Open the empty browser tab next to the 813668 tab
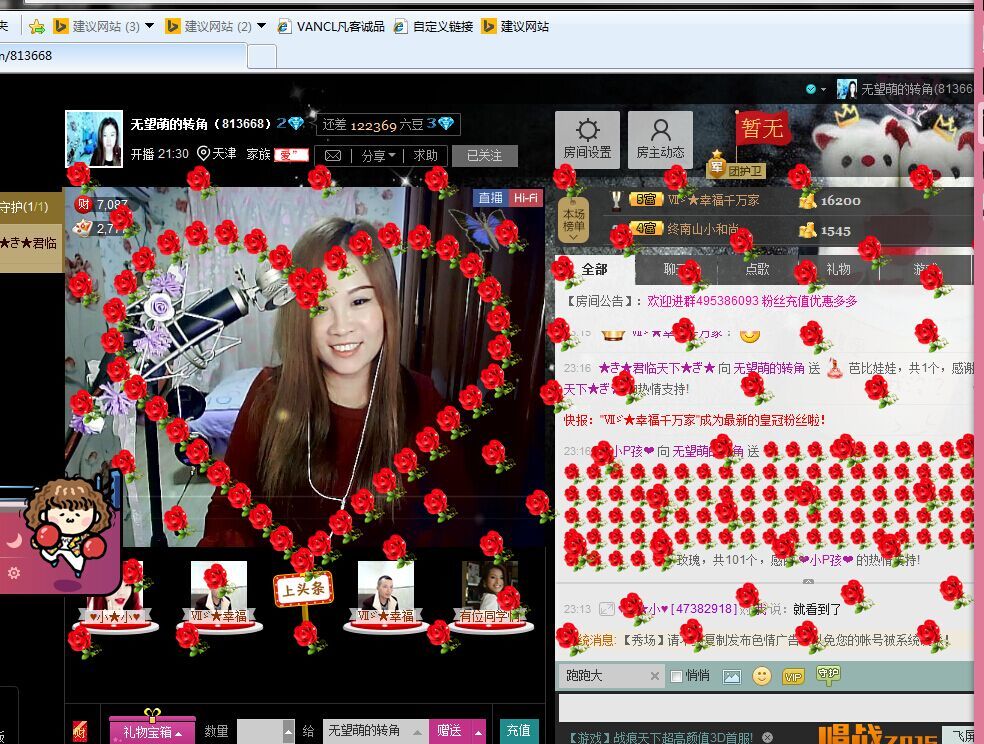This screenshot has height=744, width=984. [262, 56]
